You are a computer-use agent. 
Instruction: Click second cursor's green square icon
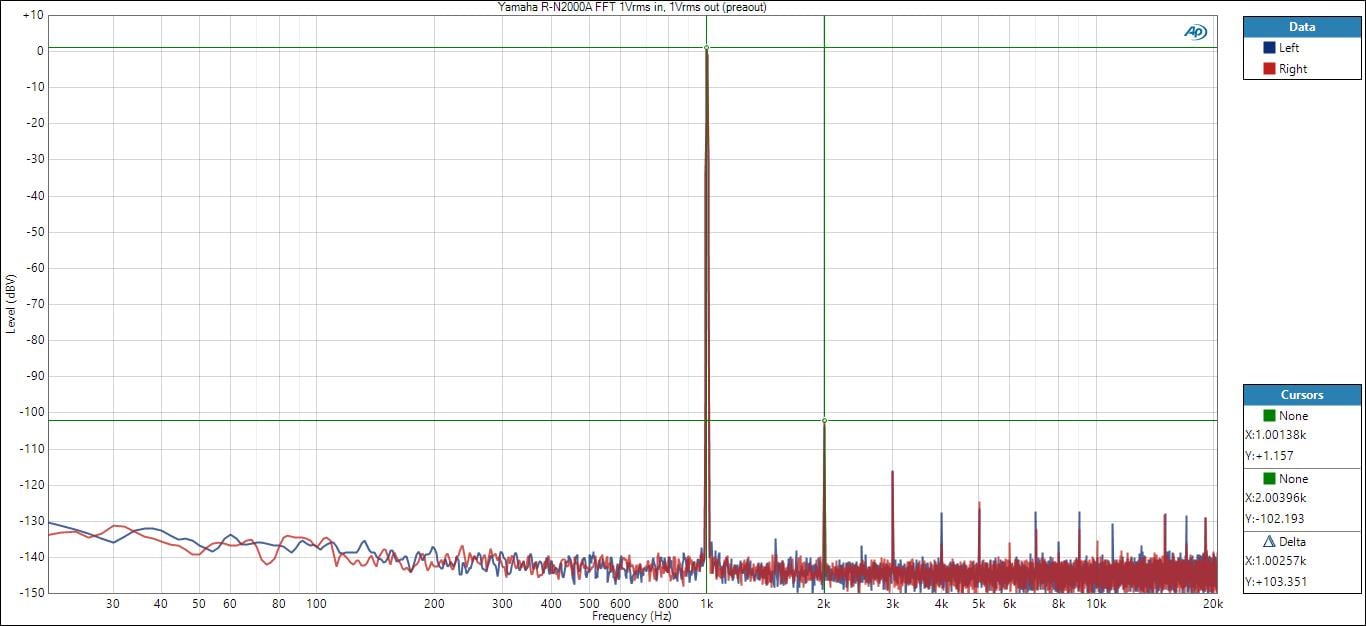(x=1269, y=479)
